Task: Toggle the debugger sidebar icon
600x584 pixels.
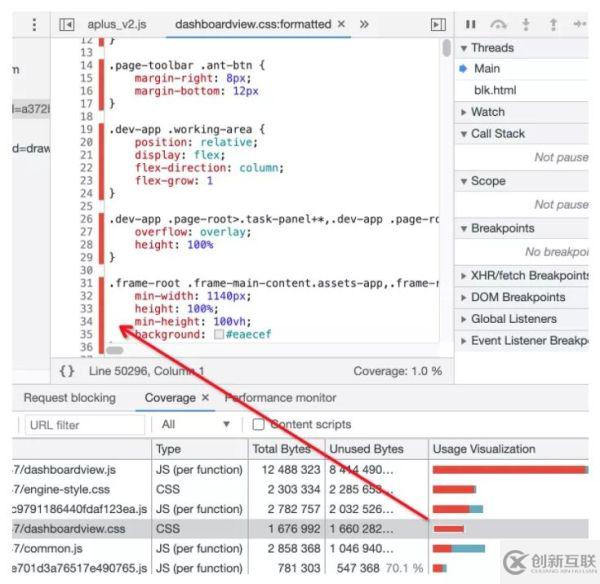Action: pos(438,25)
